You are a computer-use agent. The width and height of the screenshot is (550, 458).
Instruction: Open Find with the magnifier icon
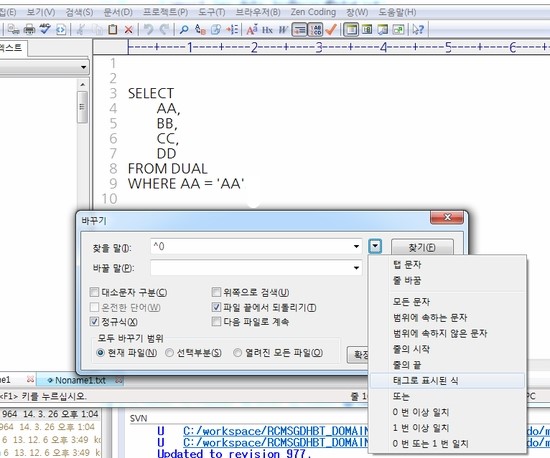[184, 29]
